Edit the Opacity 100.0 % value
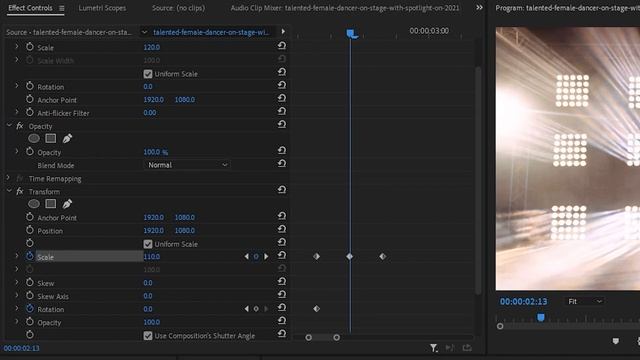Viewport: 640px width, 360px height. click(x=156, y=152)
